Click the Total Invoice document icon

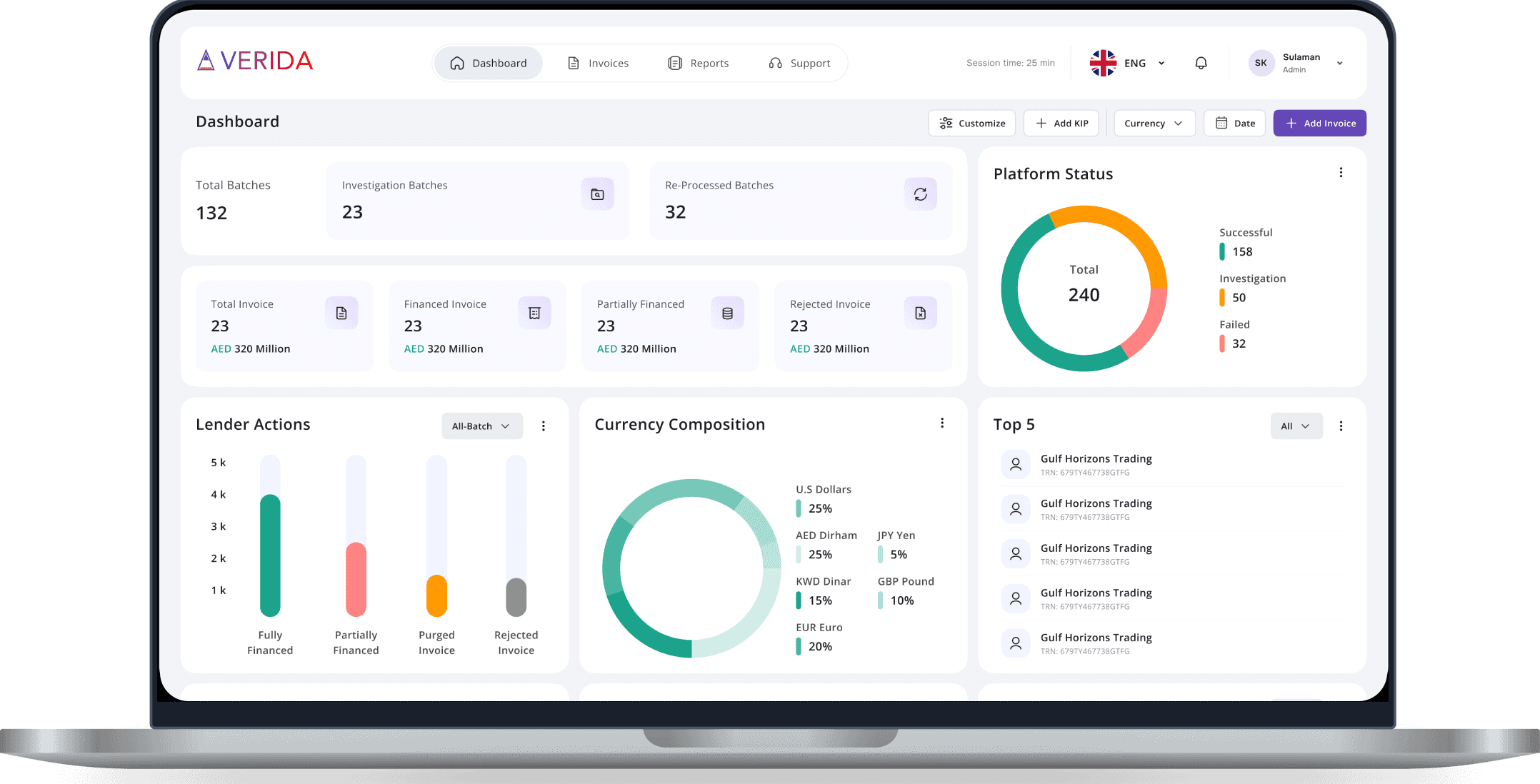coord(341,313)
